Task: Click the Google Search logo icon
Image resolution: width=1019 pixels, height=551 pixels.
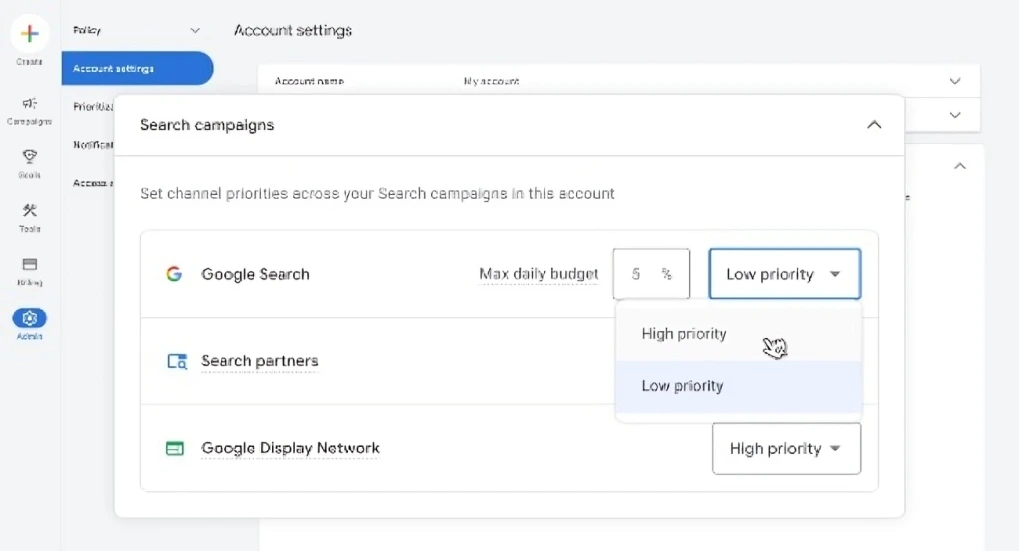Action: (x=174, y=274)
